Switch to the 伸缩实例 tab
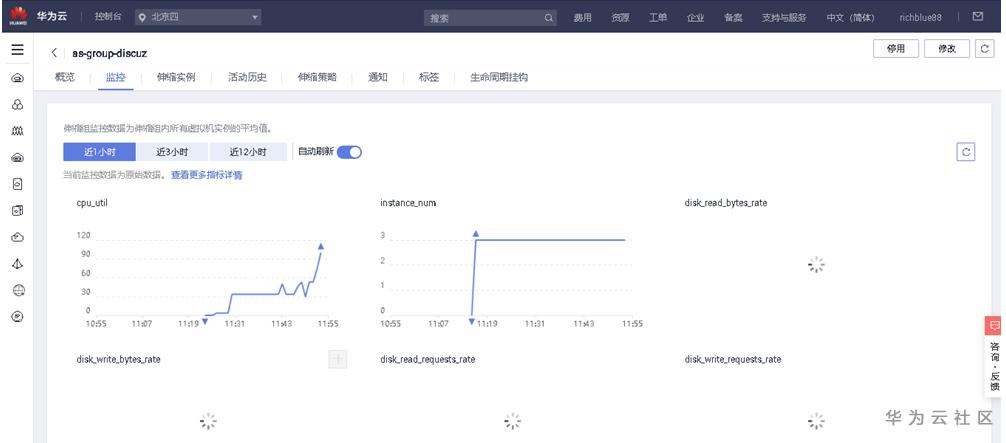 pos(176,77)
